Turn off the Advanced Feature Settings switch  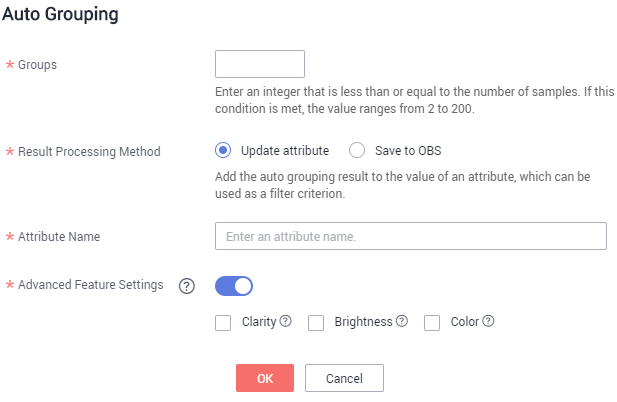pos(234,286)
